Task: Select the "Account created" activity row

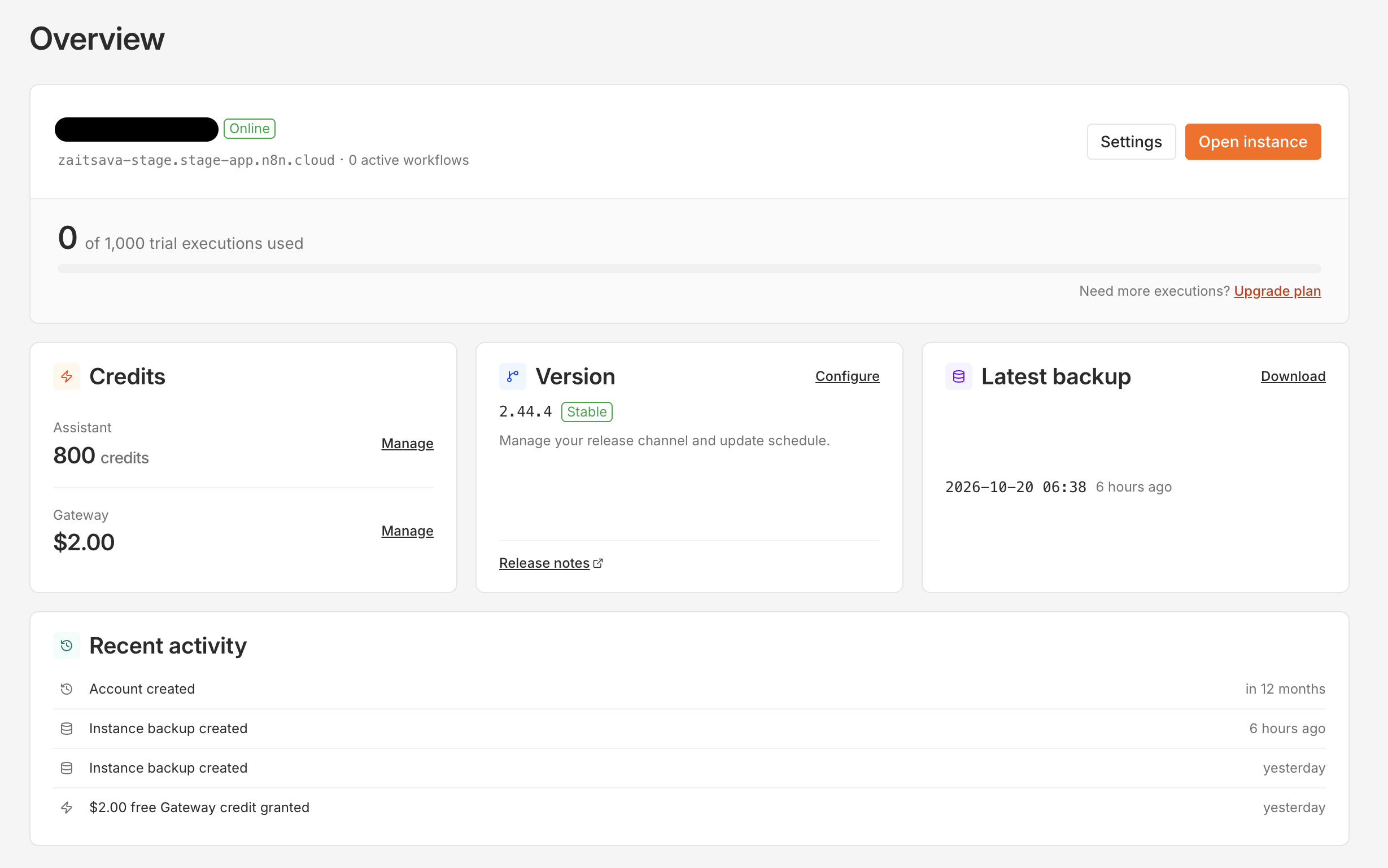Action: (689, 689)
